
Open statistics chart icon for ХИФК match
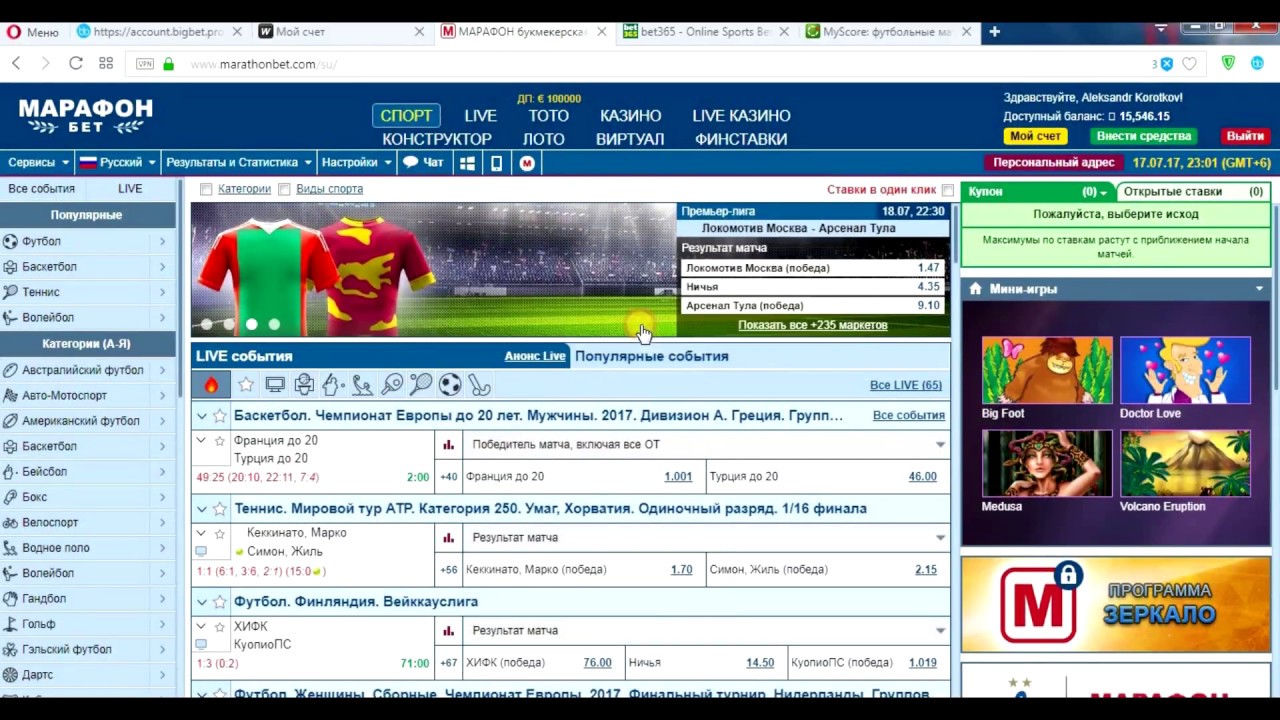pyautogui.click(x=448, y=630)
